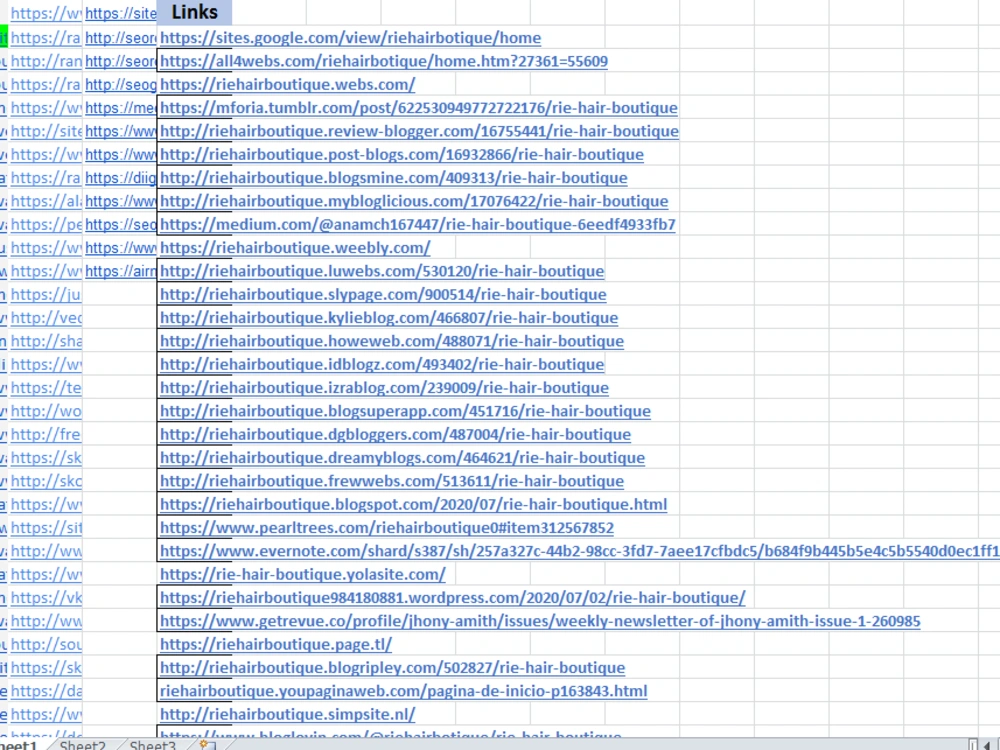Click the truncated https://ju link cell
This screenshot has width=1000, height=750.
click(x=46, y=294)
